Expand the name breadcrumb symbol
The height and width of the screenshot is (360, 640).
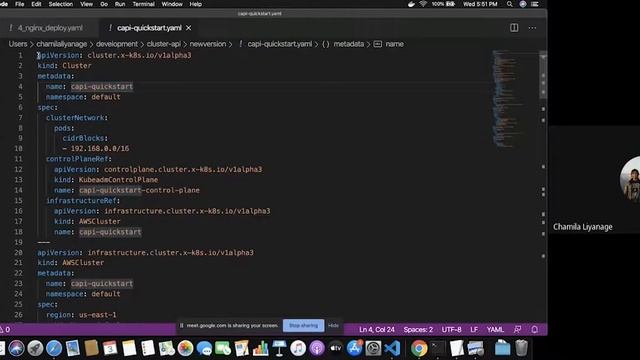point(394,44)
